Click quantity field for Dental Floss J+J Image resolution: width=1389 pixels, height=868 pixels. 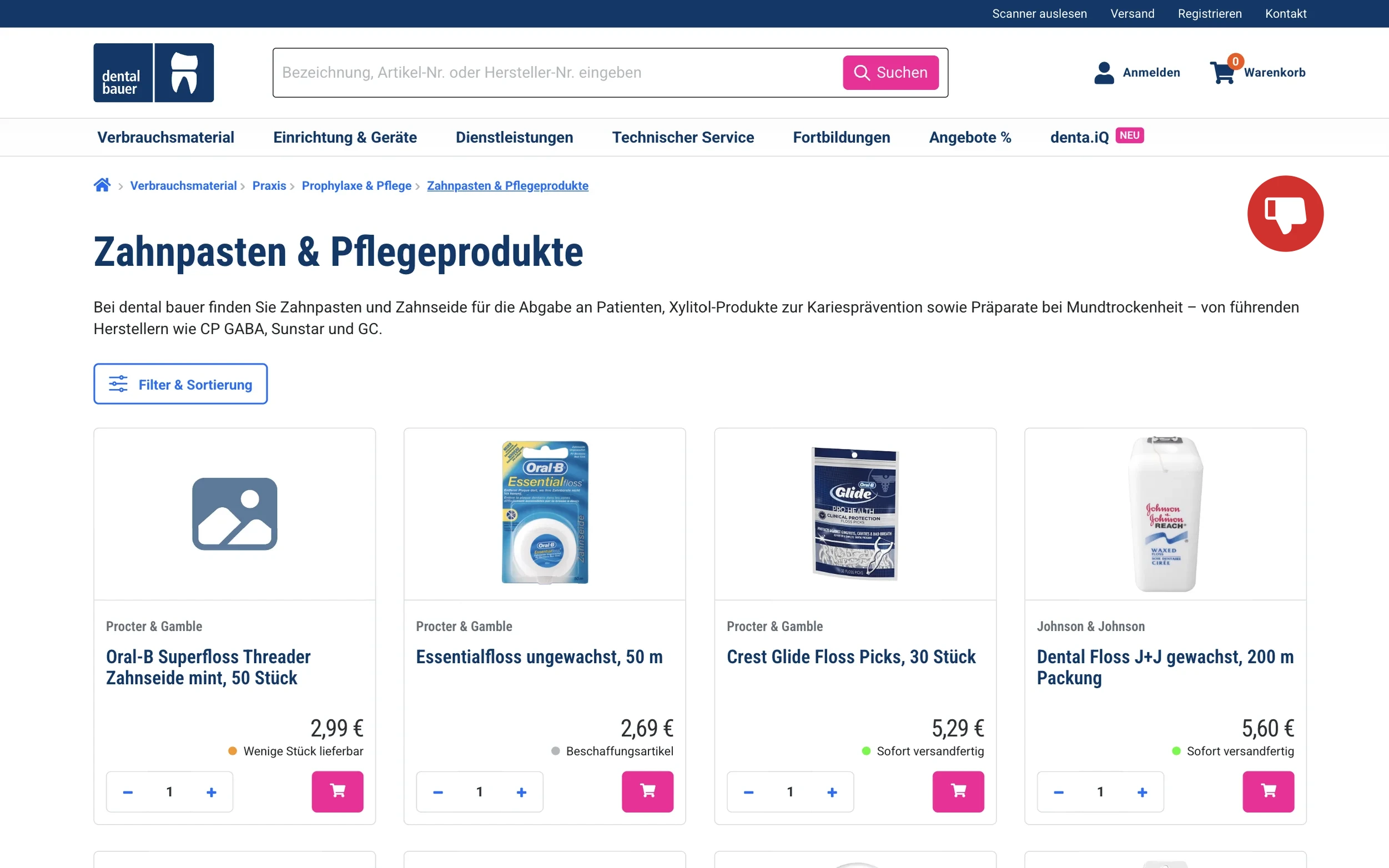coord(1100,792)
